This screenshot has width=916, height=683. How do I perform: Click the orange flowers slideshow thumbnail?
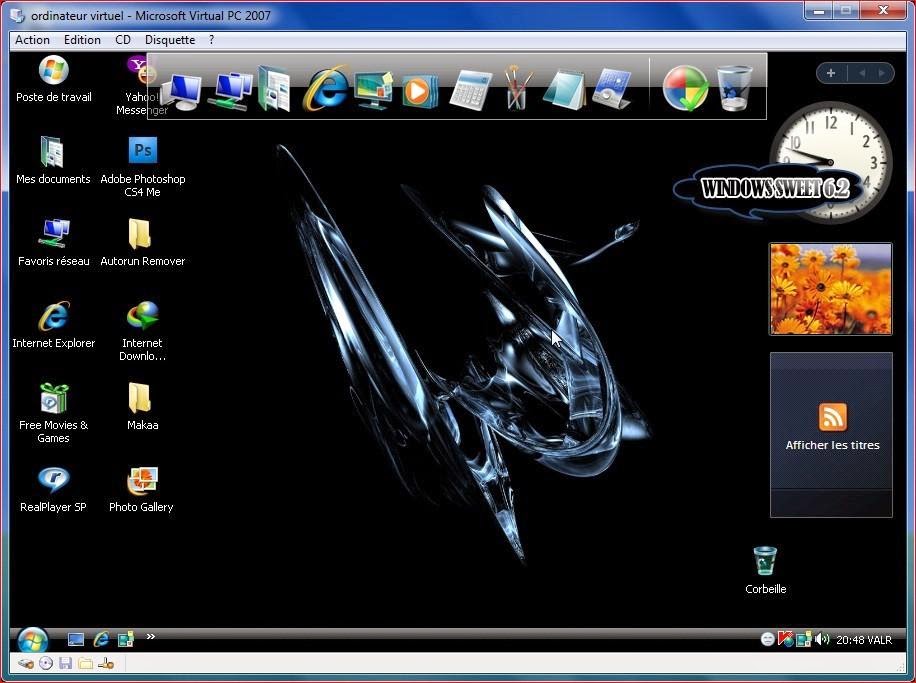point(831,289)
